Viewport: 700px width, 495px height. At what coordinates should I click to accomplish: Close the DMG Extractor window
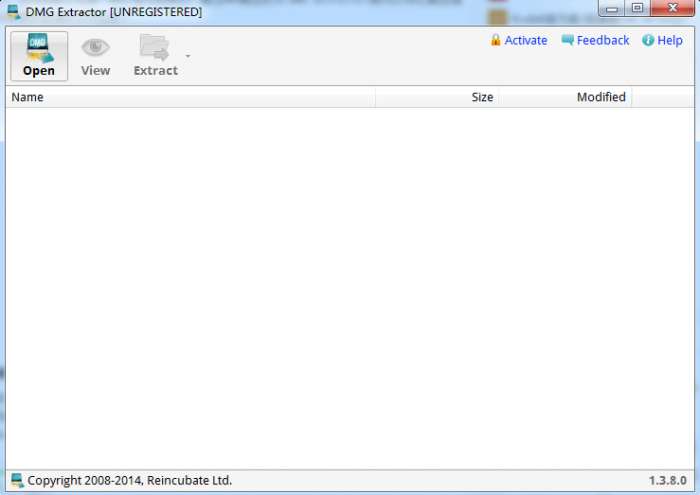[x=673, y=8]
